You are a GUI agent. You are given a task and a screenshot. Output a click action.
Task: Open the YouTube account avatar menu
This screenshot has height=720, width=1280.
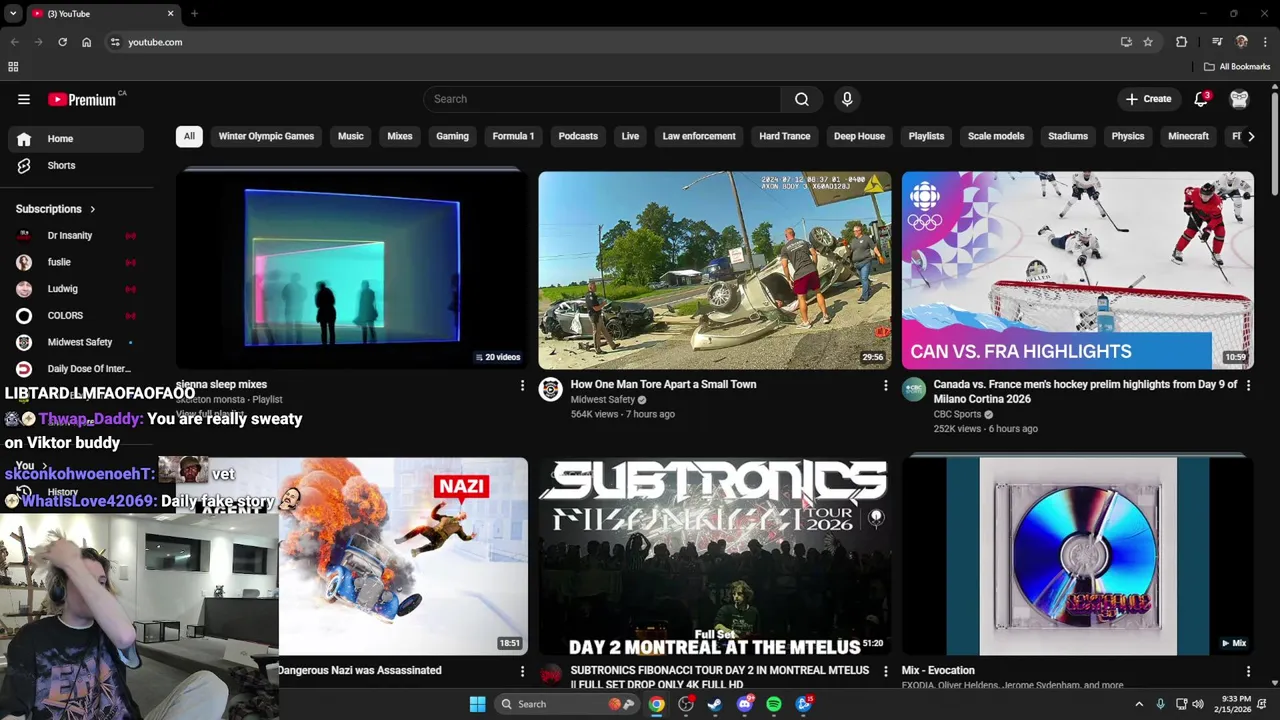click(1239, 99)
